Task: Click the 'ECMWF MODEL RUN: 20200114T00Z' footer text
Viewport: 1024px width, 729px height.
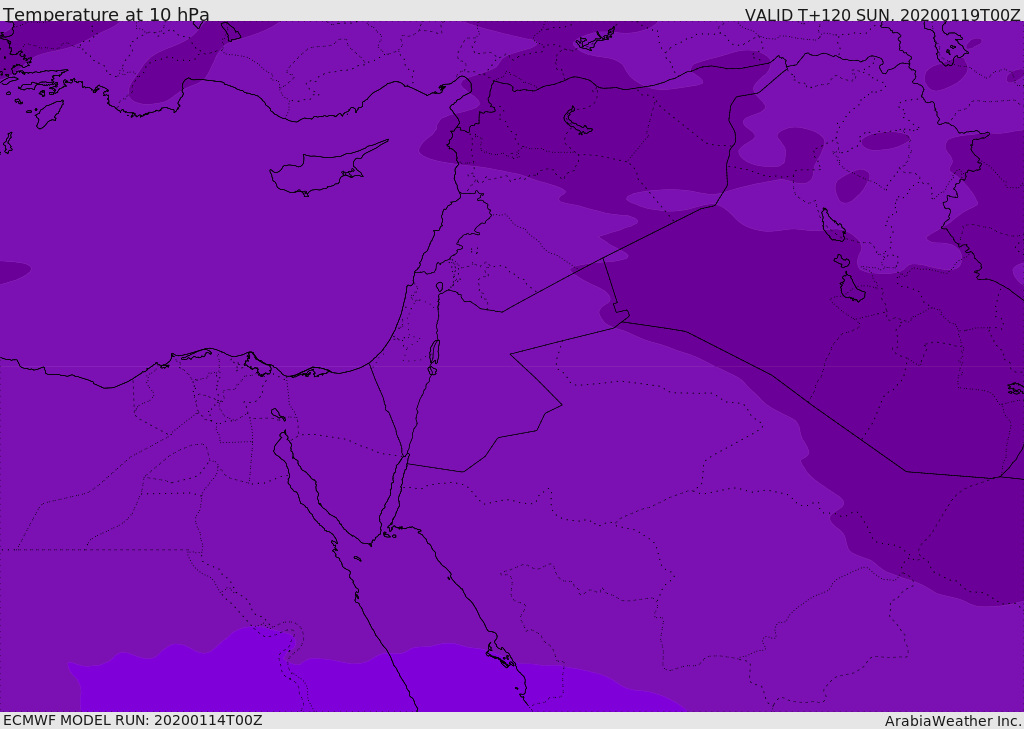Action: coord(133,720)
